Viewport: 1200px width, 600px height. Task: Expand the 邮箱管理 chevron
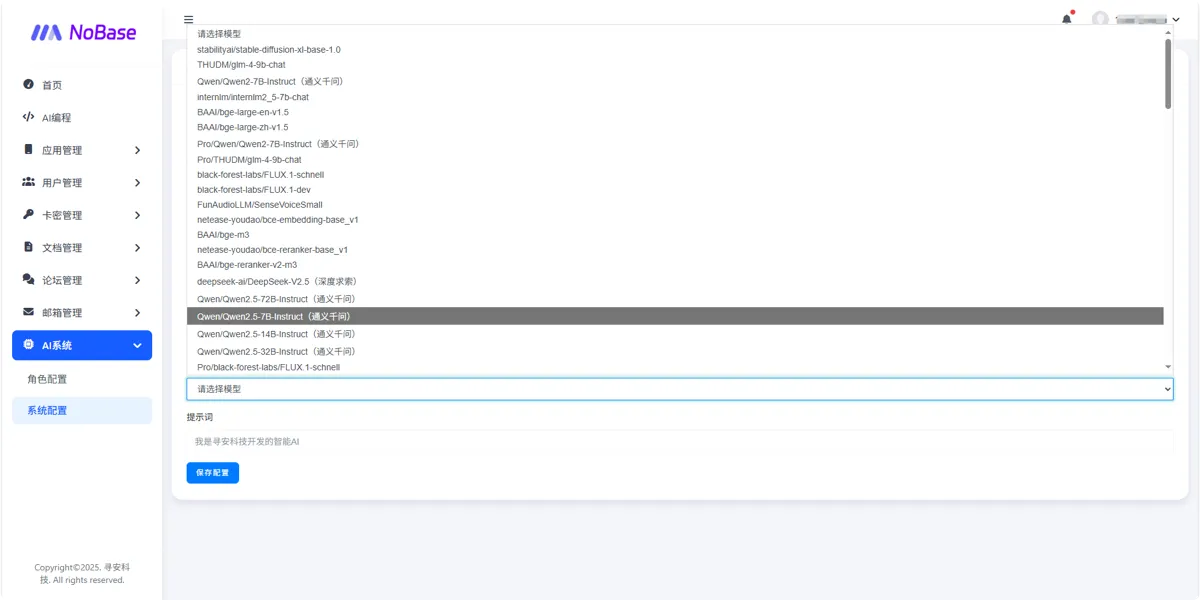(137, 312)
